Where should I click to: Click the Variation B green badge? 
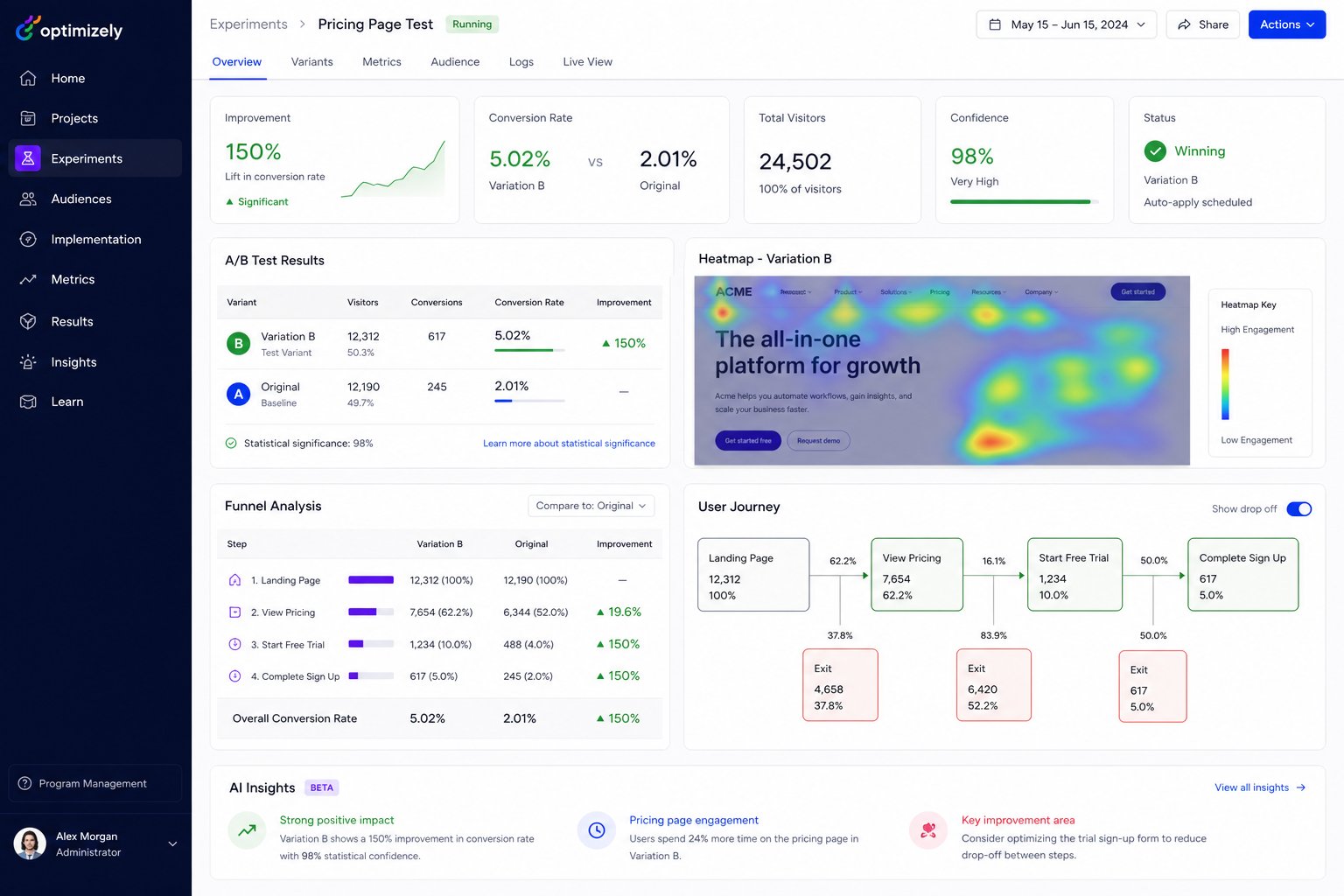point(238,344)
